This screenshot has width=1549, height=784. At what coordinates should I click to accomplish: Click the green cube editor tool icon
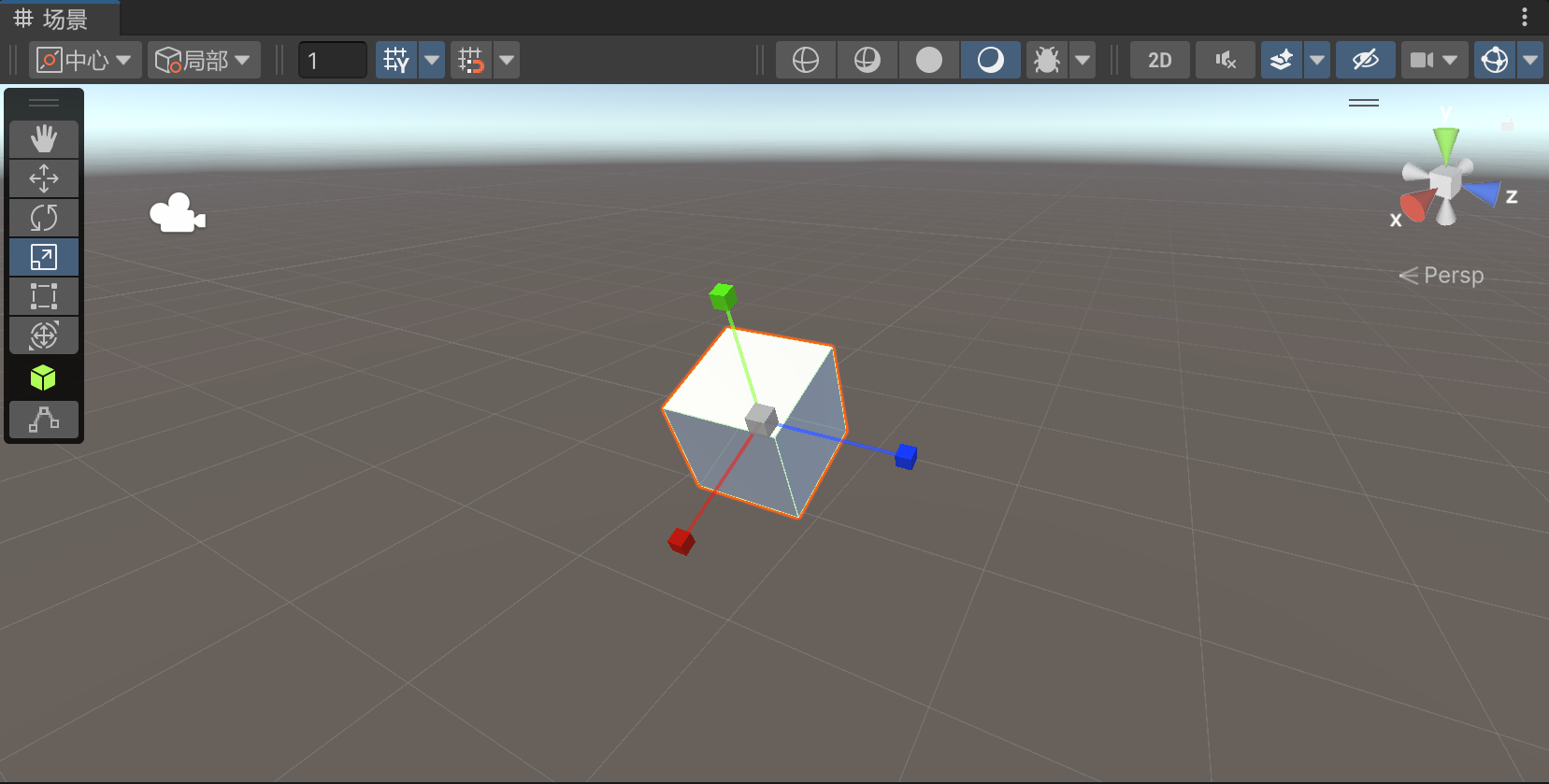click(43, 378)
